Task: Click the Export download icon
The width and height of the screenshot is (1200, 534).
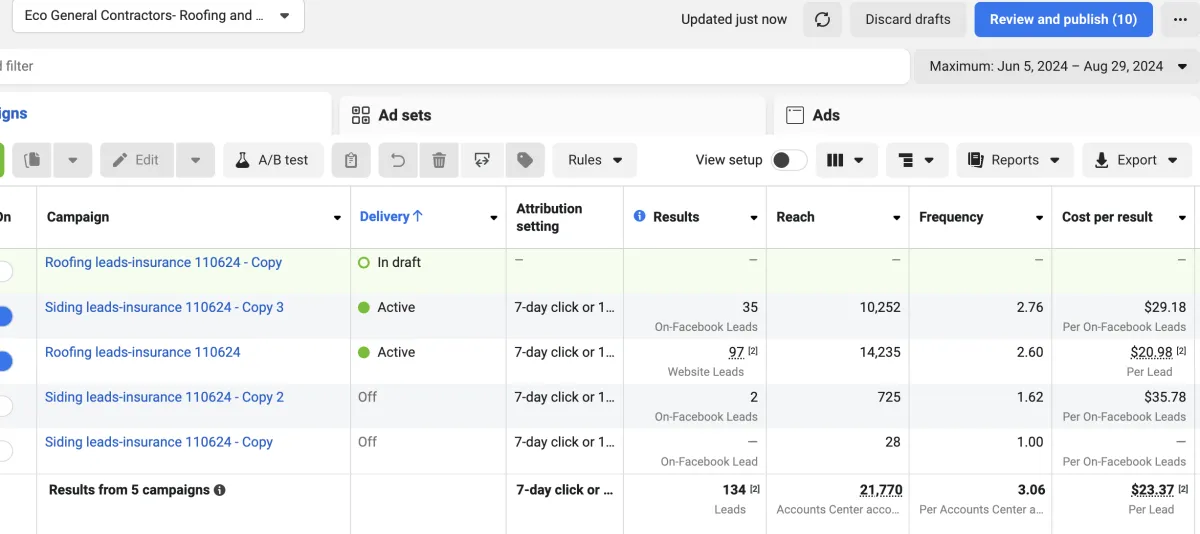Action: coord(1102,160)
